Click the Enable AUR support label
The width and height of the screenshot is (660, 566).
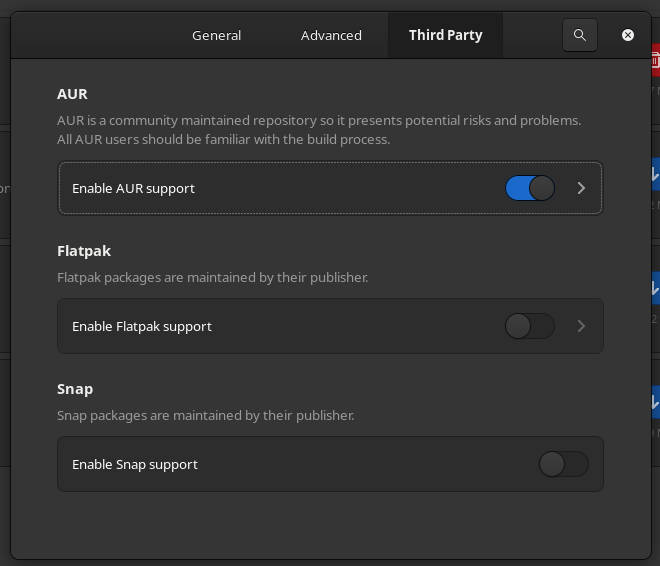tap(133, 189)
